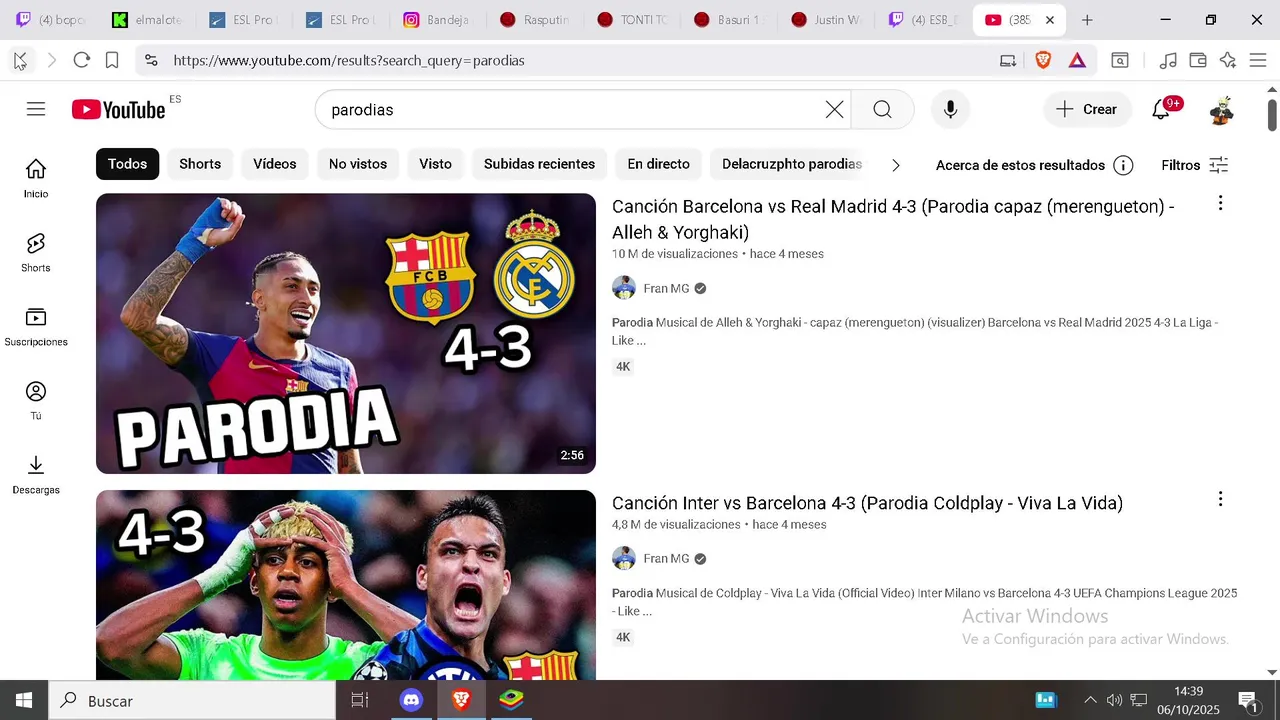Open Windows Start button
This screenshot has height=720, width=1280.
click(24, 700)
